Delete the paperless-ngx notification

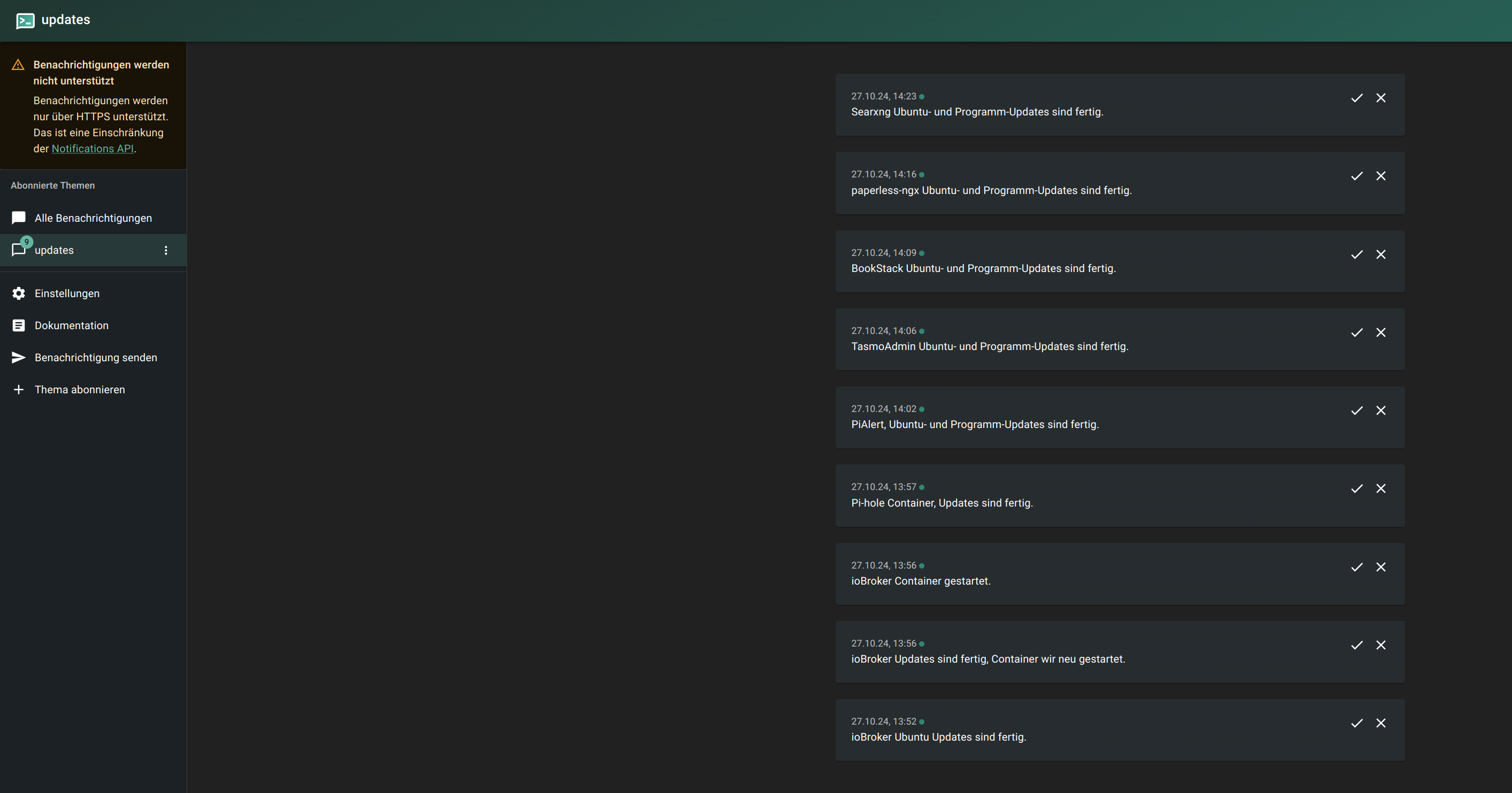coord(1380,176)
